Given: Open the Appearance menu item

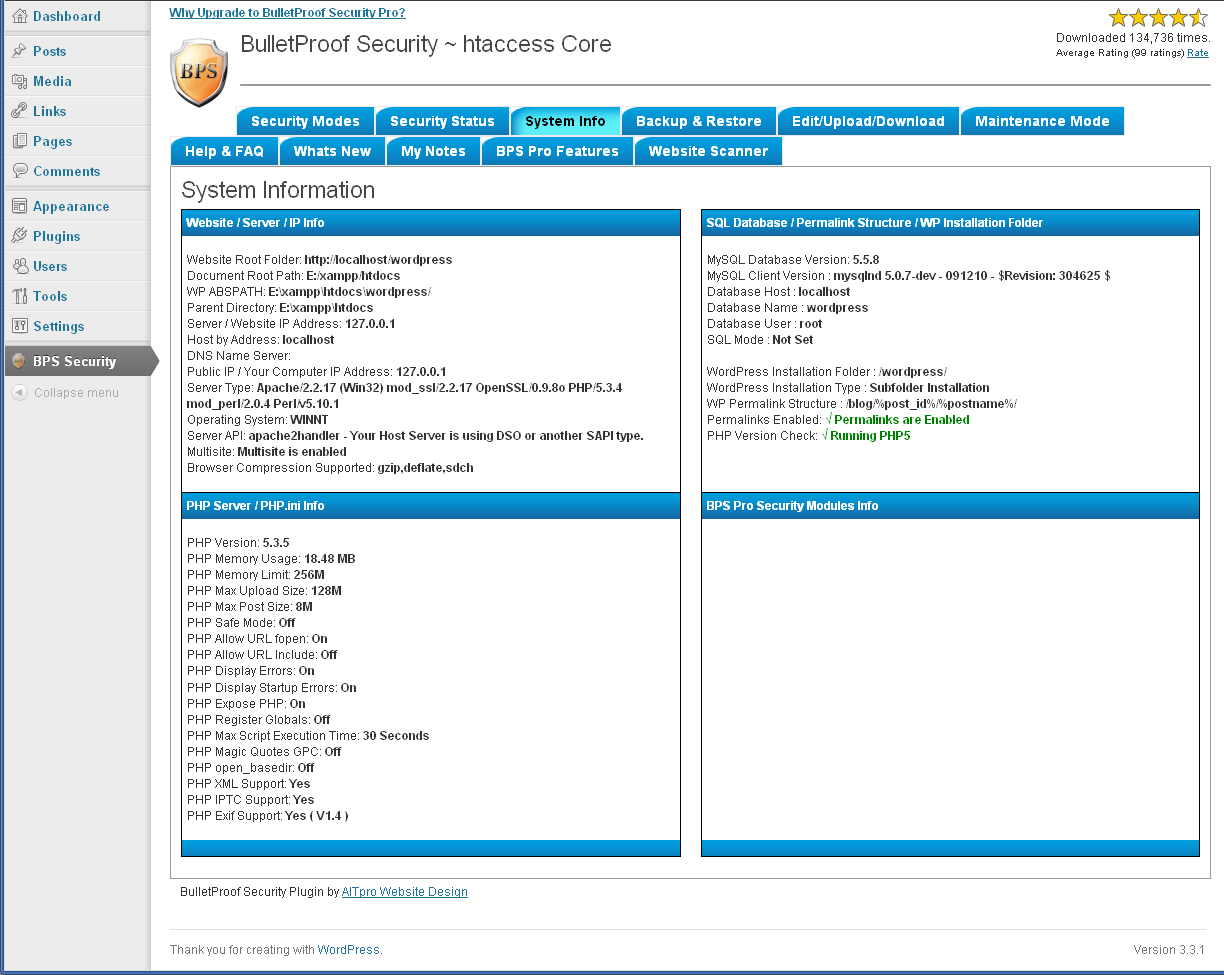Looking at the screenshot, I should click(x=71, y=206).
